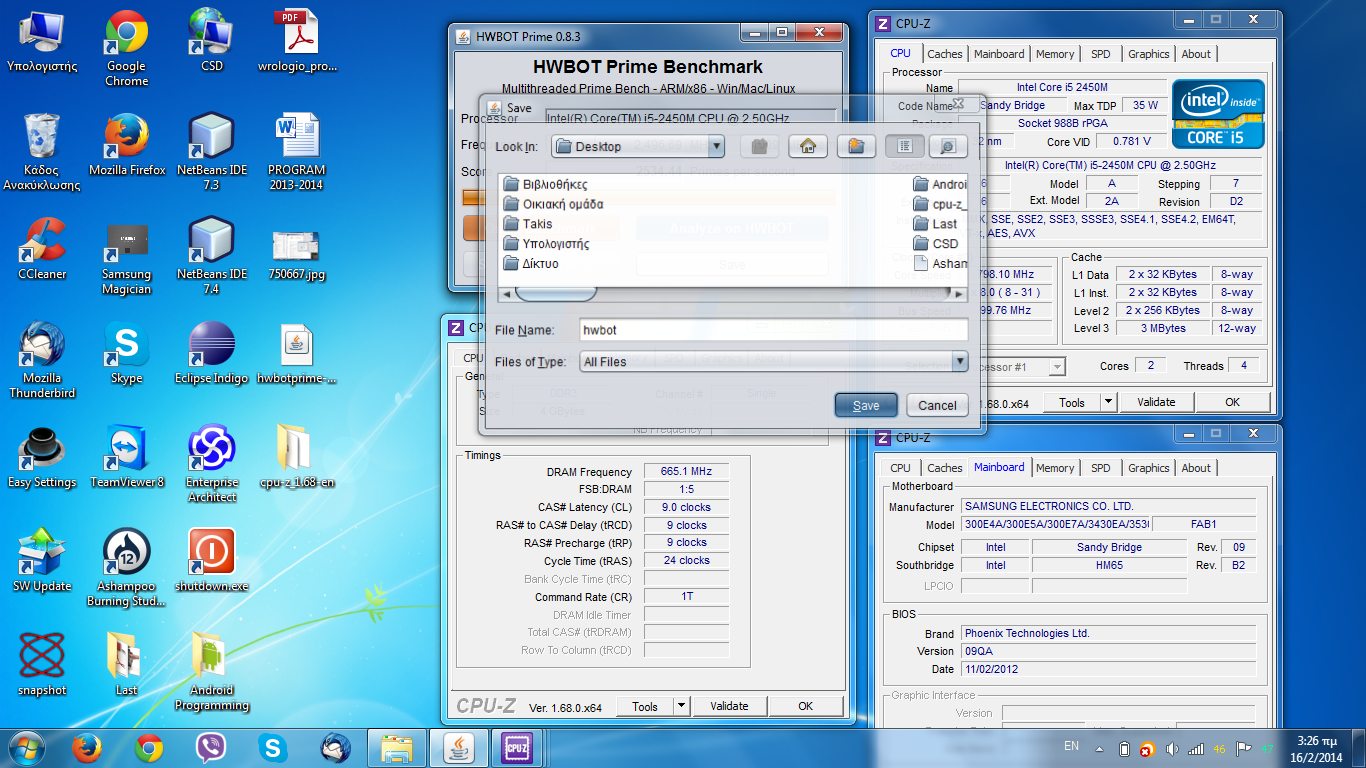Click Validate in Timings CPU-Z window
Viewport: 1366px width, 768px height.
click(x=730, y=706)
